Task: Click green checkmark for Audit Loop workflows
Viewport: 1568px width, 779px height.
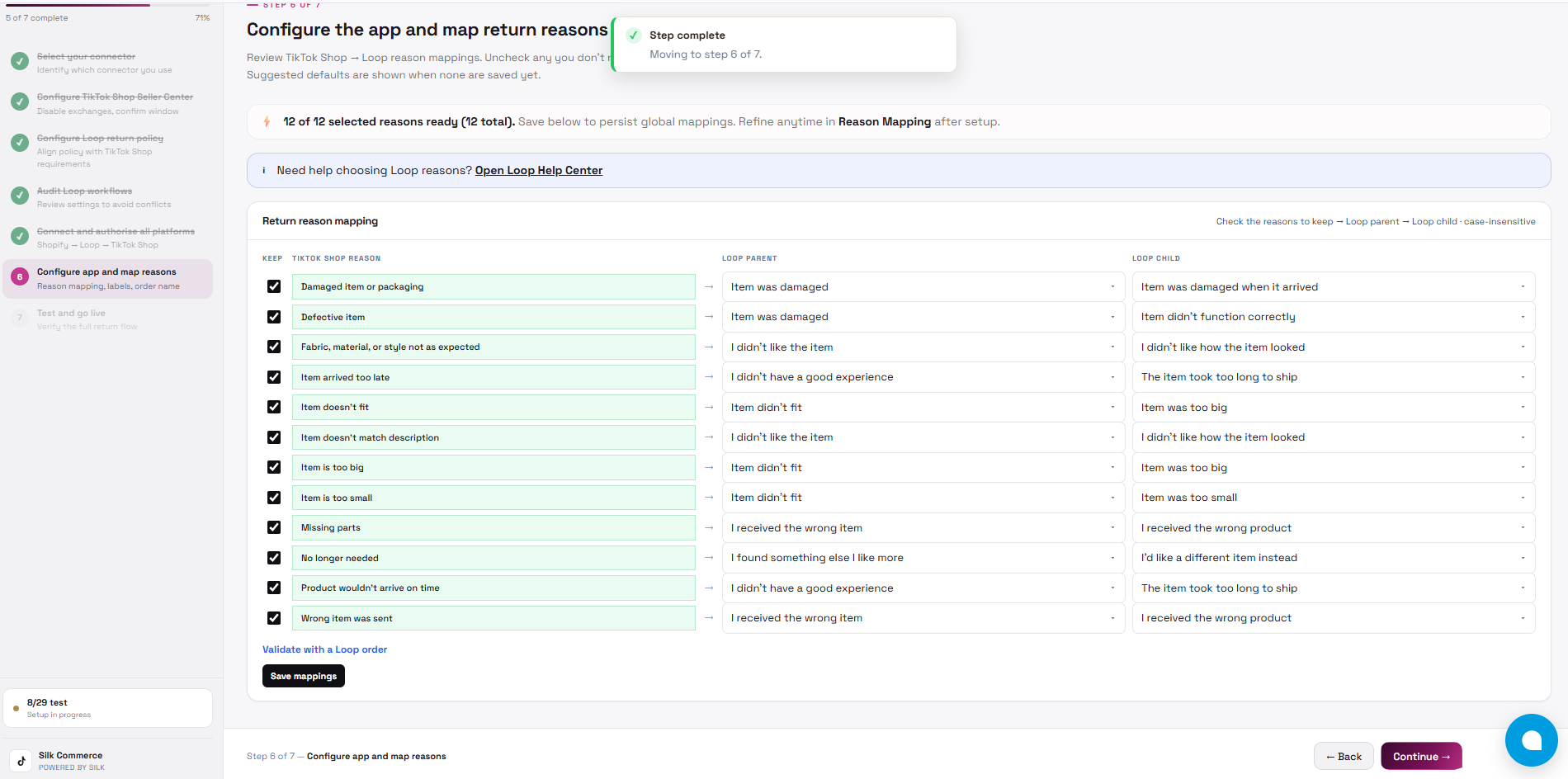Action: pyautogui.click(x=20, y=196)
